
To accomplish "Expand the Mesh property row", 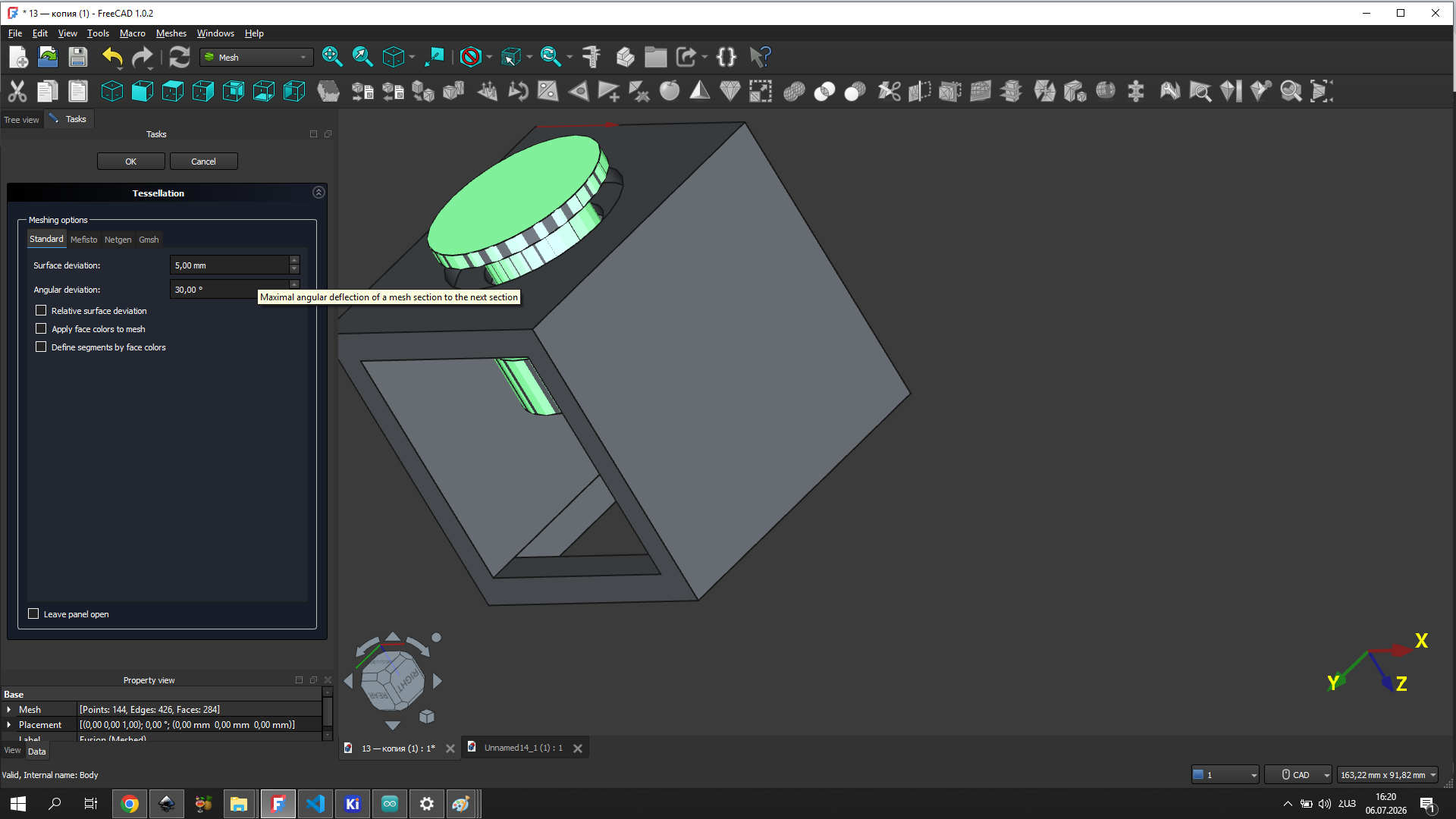I will click(9, 710).
